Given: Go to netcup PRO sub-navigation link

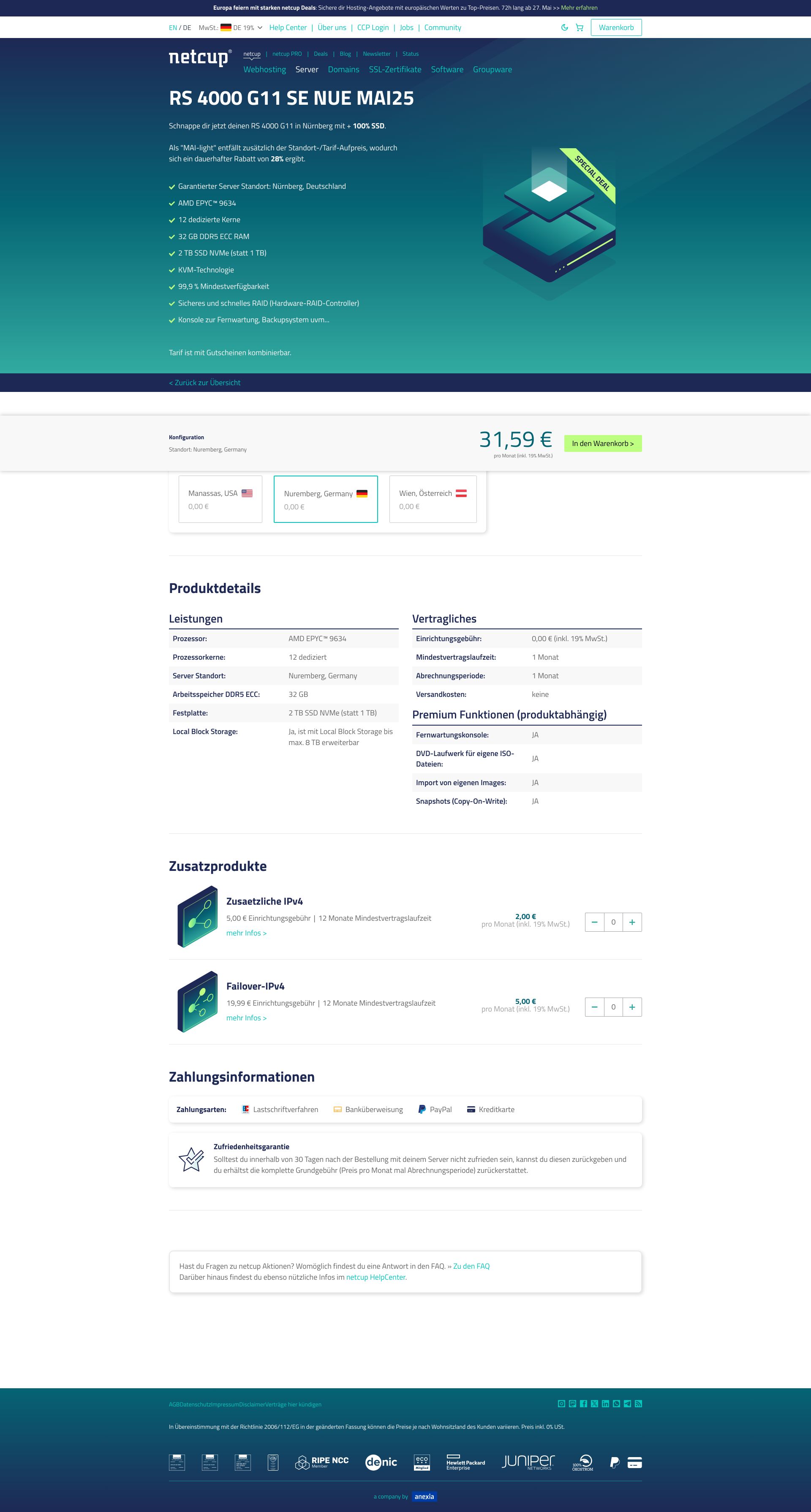Looking at the screenshot, I should (287, 54).
